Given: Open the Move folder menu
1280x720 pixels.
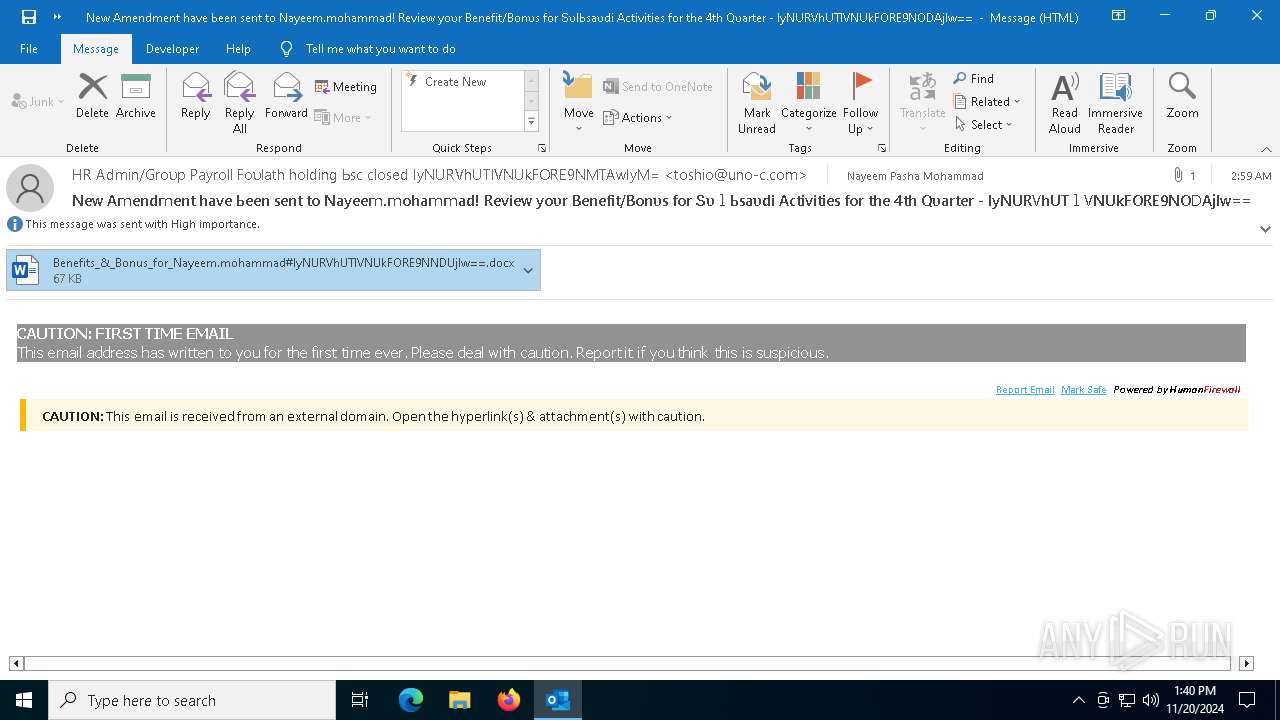Looking at the screenshot, I should coord(579,102).
